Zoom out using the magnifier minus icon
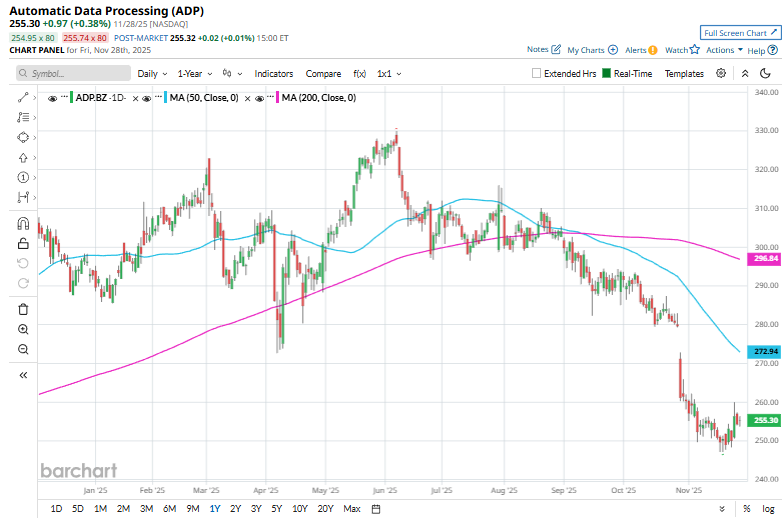The width and height of the screenshot is (782, 521). coord(23,349)
